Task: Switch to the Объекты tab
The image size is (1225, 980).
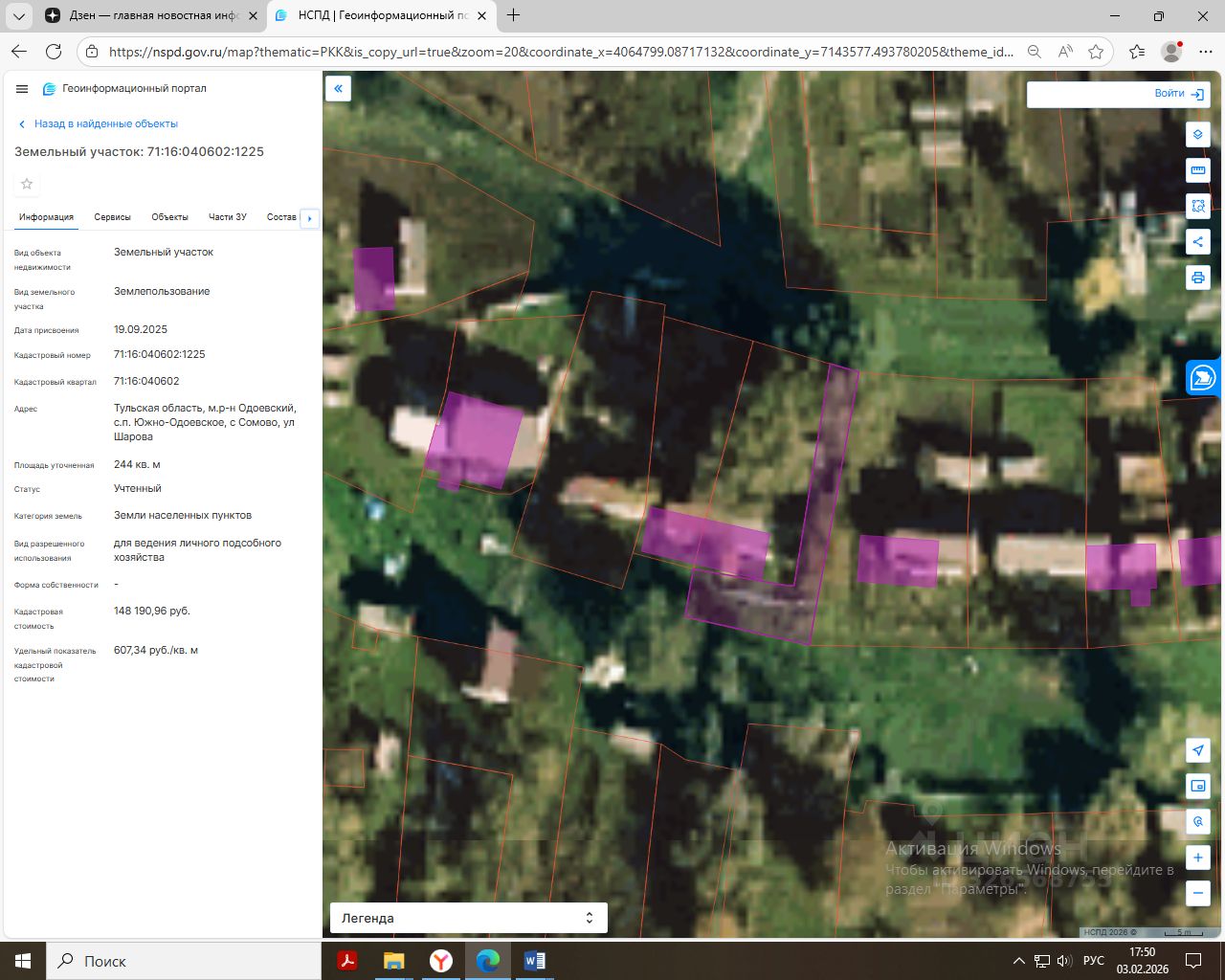Action: coord(169,217)
